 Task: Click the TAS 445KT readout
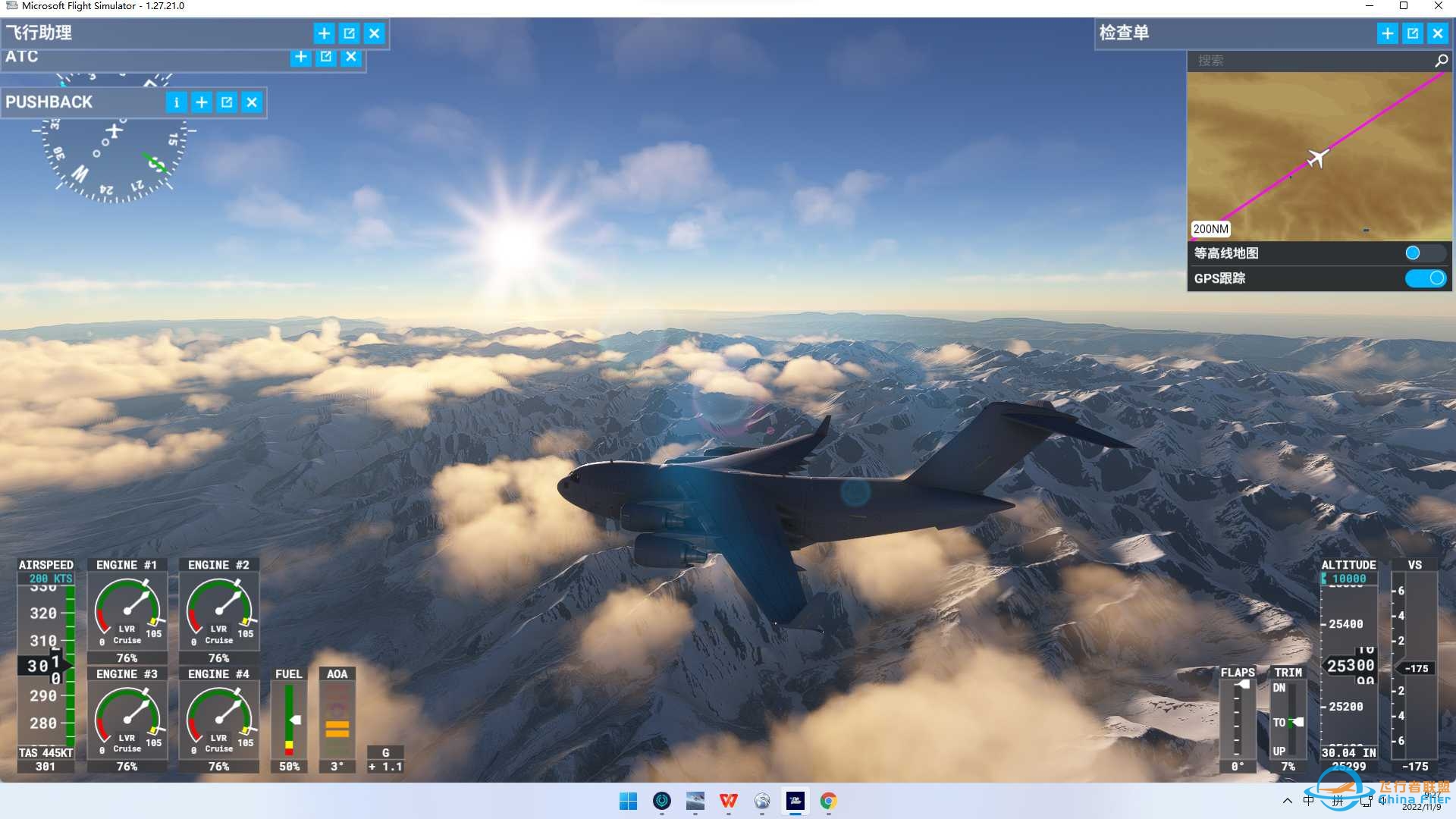[x=45, y=753]
